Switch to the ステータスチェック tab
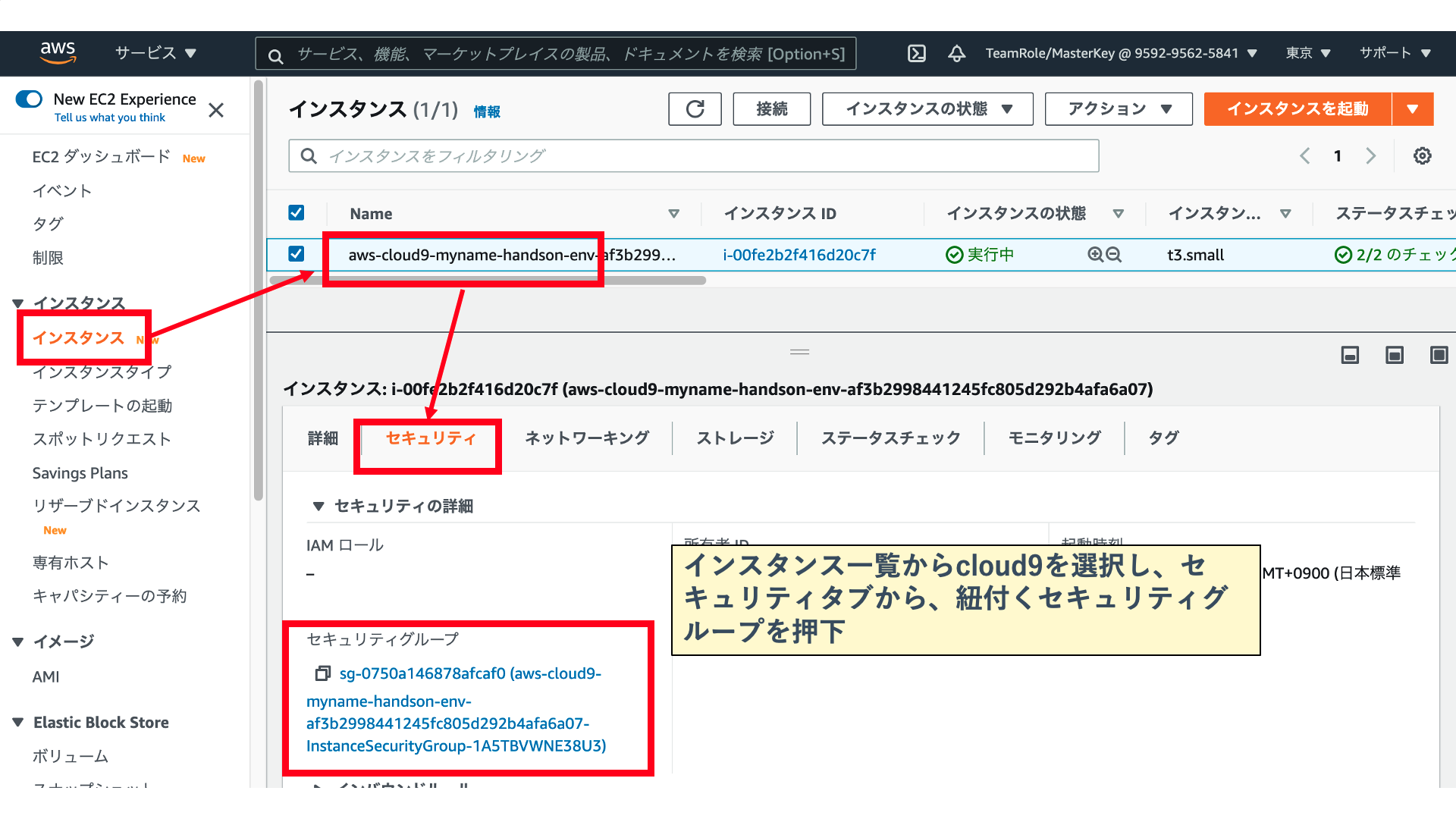 pyautogui.click(x=891, y=438)
